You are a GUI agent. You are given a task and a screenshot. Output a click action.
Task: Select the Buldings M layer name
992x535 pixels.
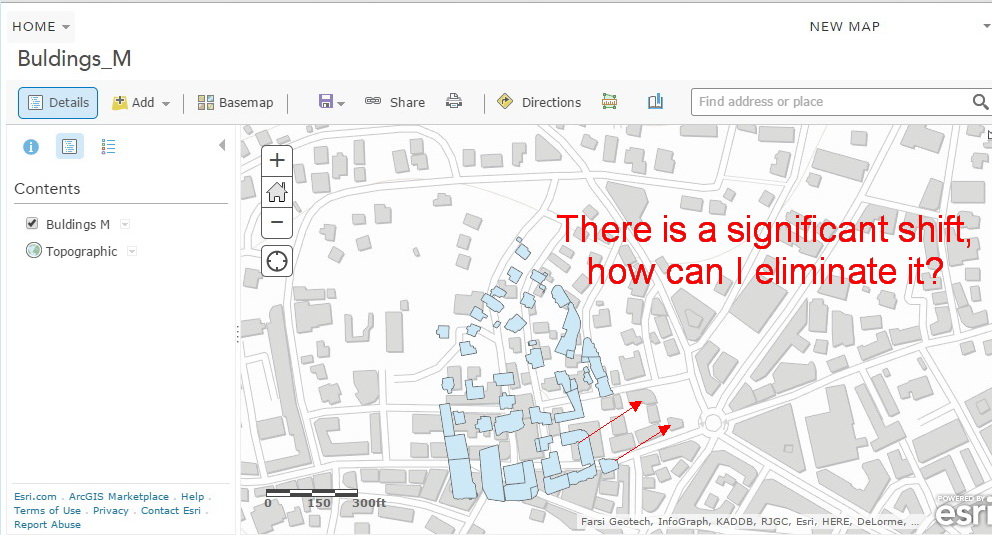coord(78,224)
